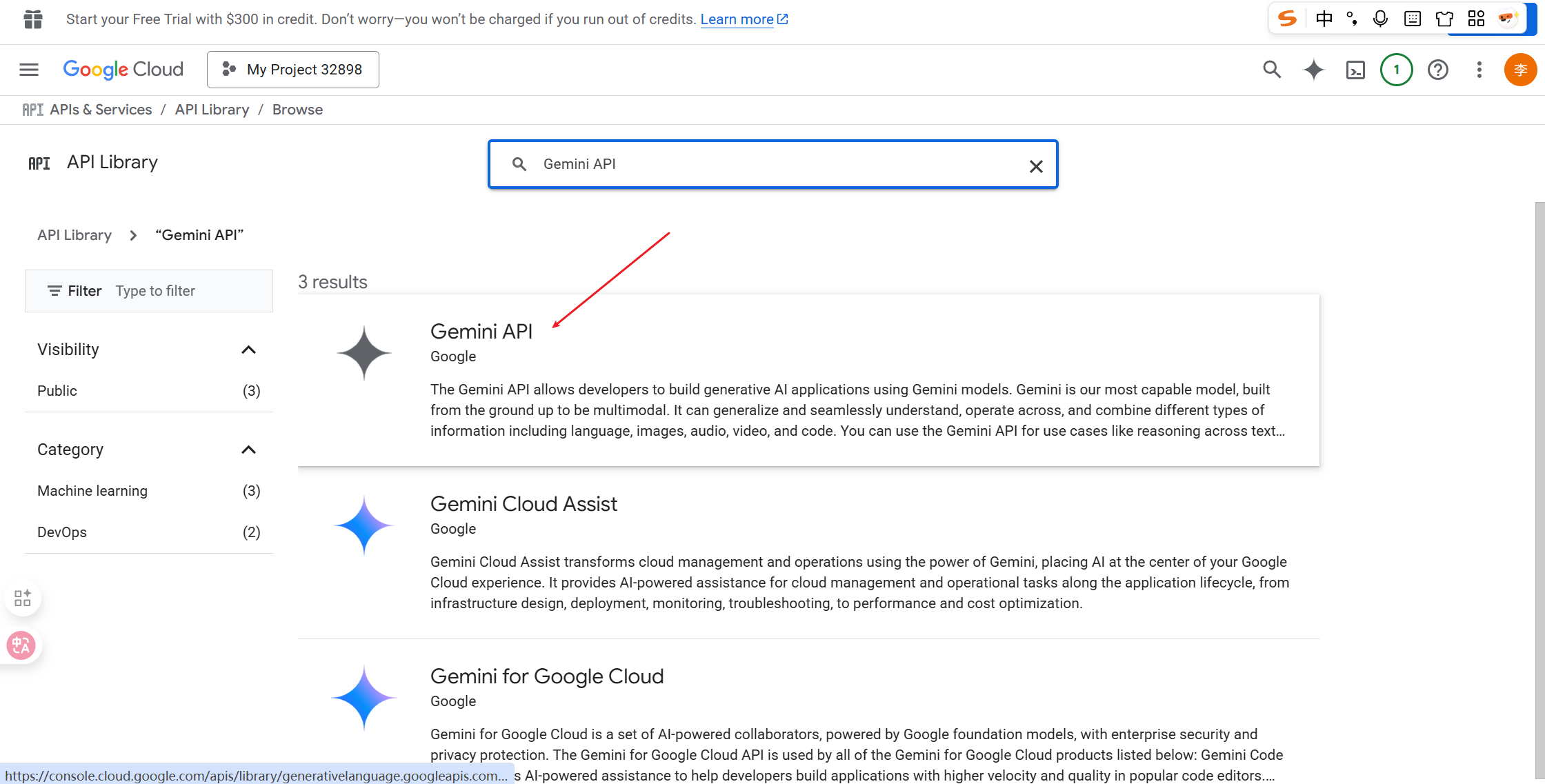
Task: Click the Gemini AI sparkle icon in header
Action: [x=1313, y=70]
